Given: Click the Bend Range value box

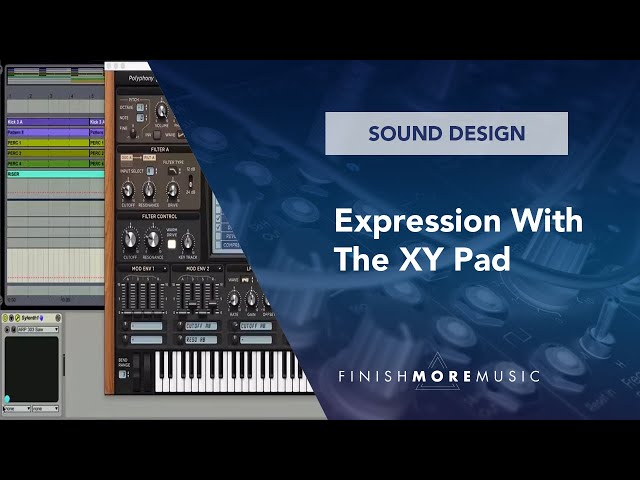Looking at the screenshot, I should (x=122, y=374).
